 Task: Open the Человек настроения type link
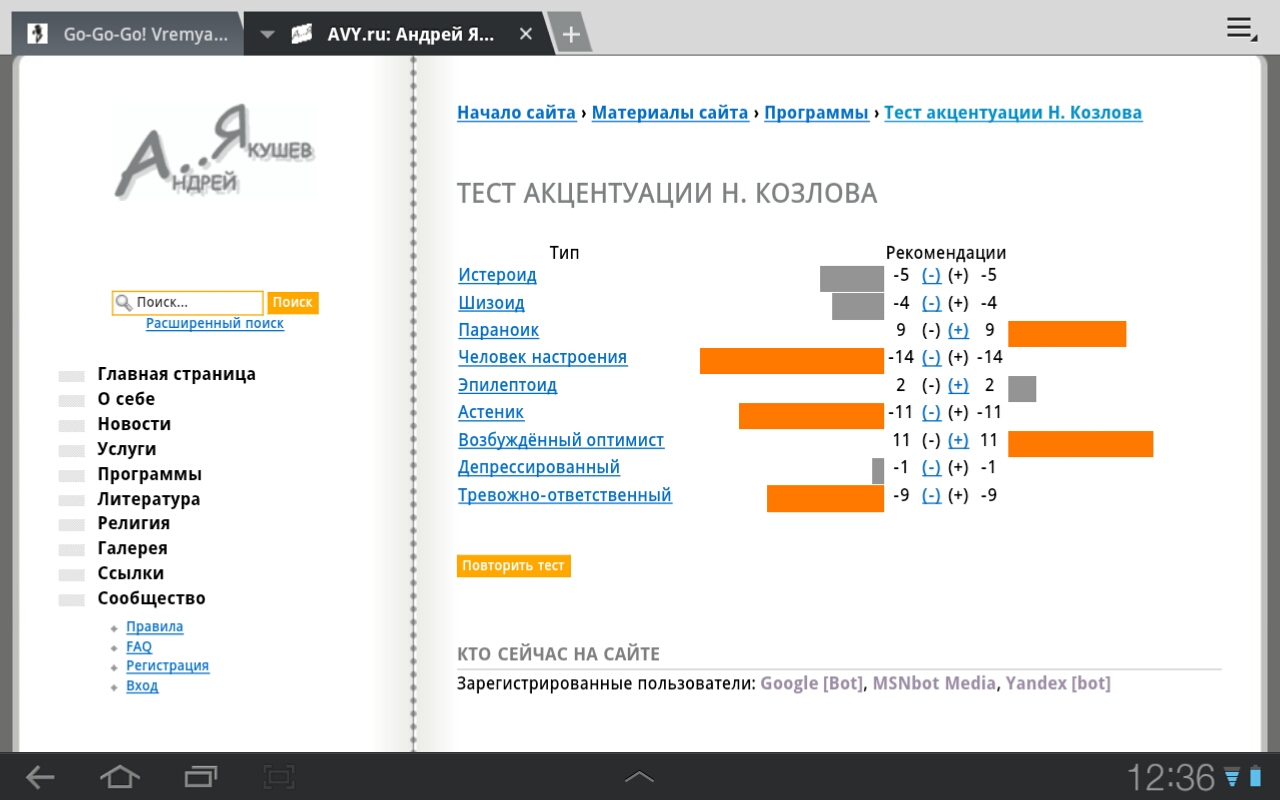coord(543,357)
